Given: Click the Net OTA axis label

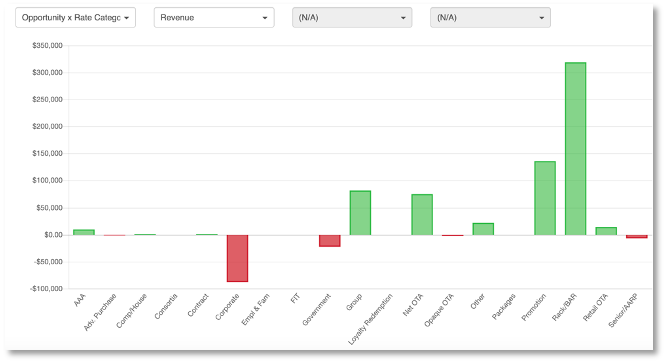Looking at the screenshot, I should [x=413, y=305].
